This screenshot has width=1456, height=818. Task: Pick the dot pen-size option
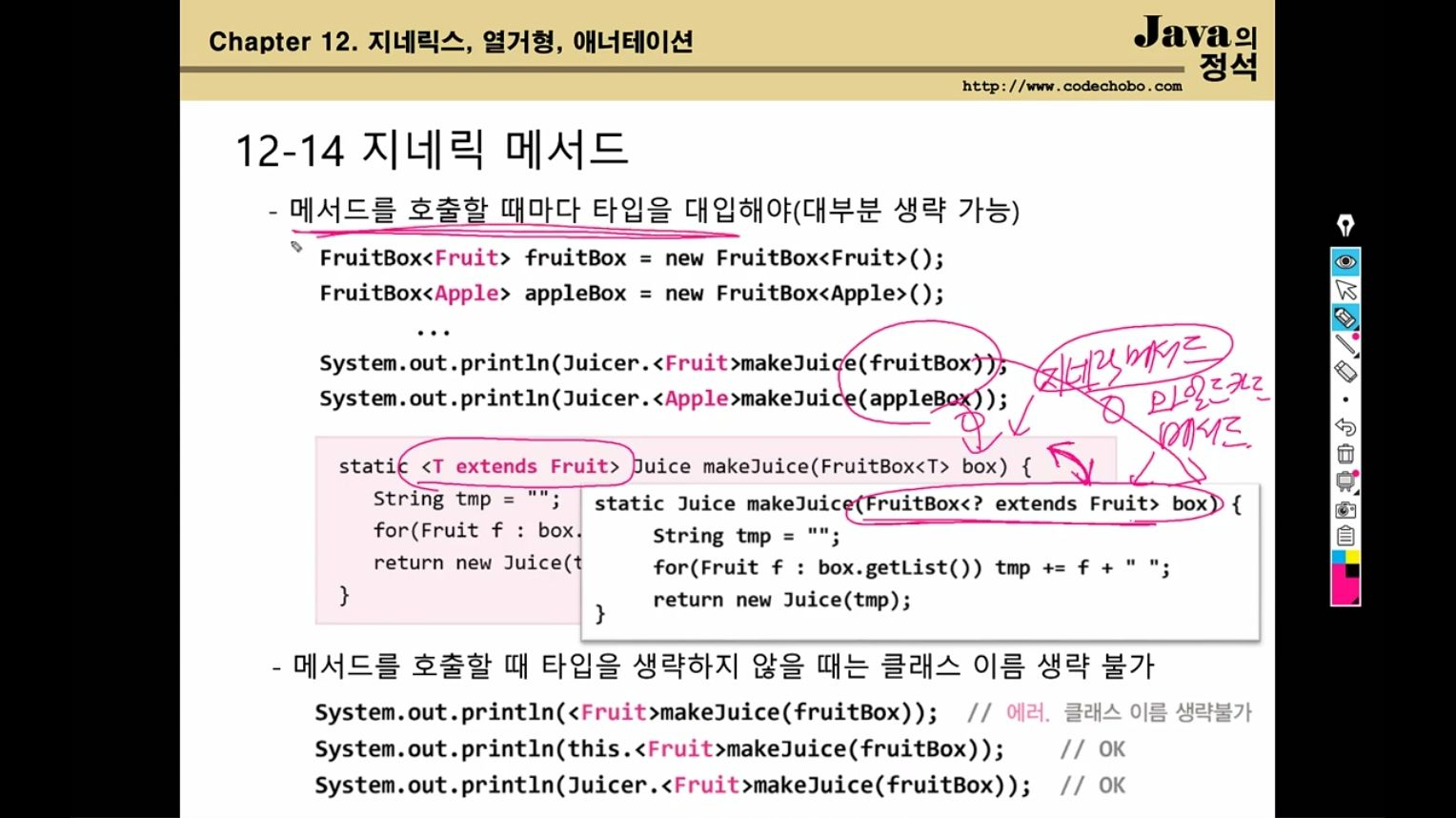[1345, 399]
